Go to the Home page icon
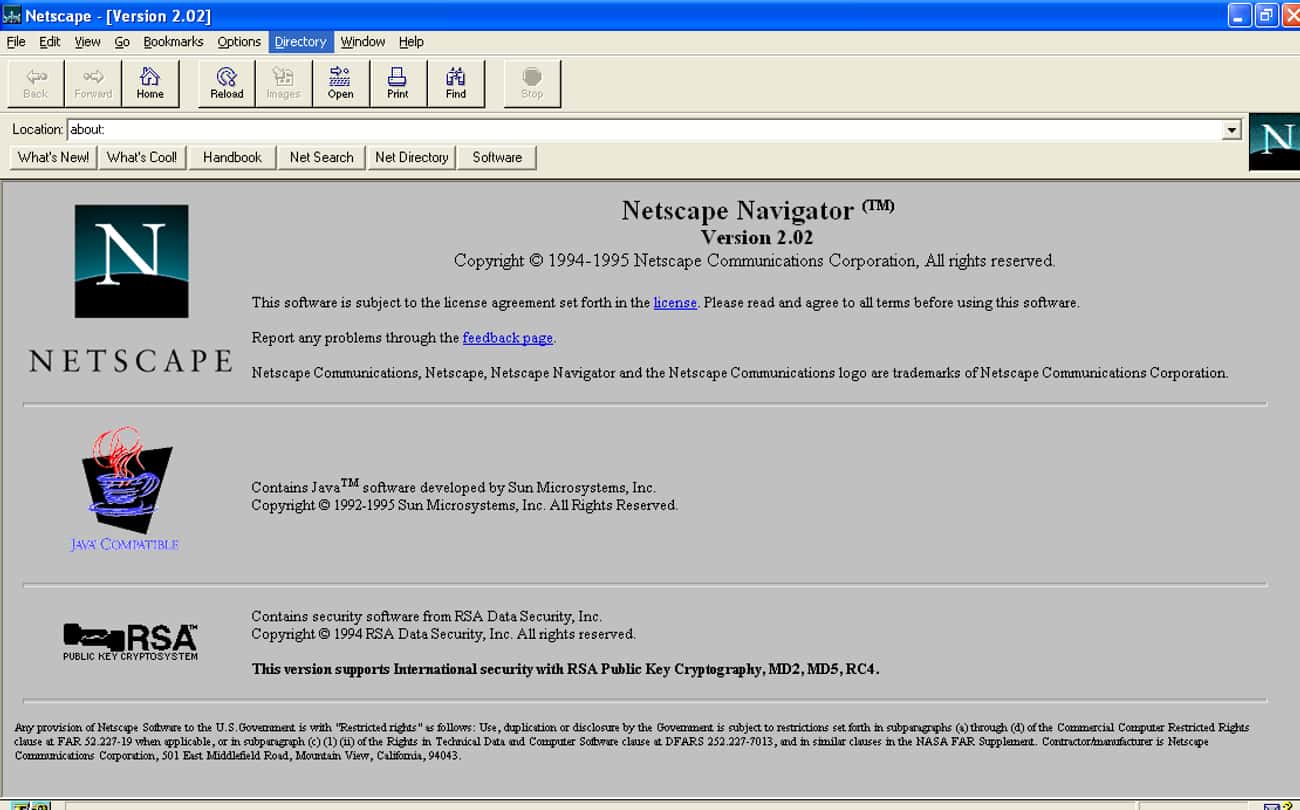 [x=150, y=82]
